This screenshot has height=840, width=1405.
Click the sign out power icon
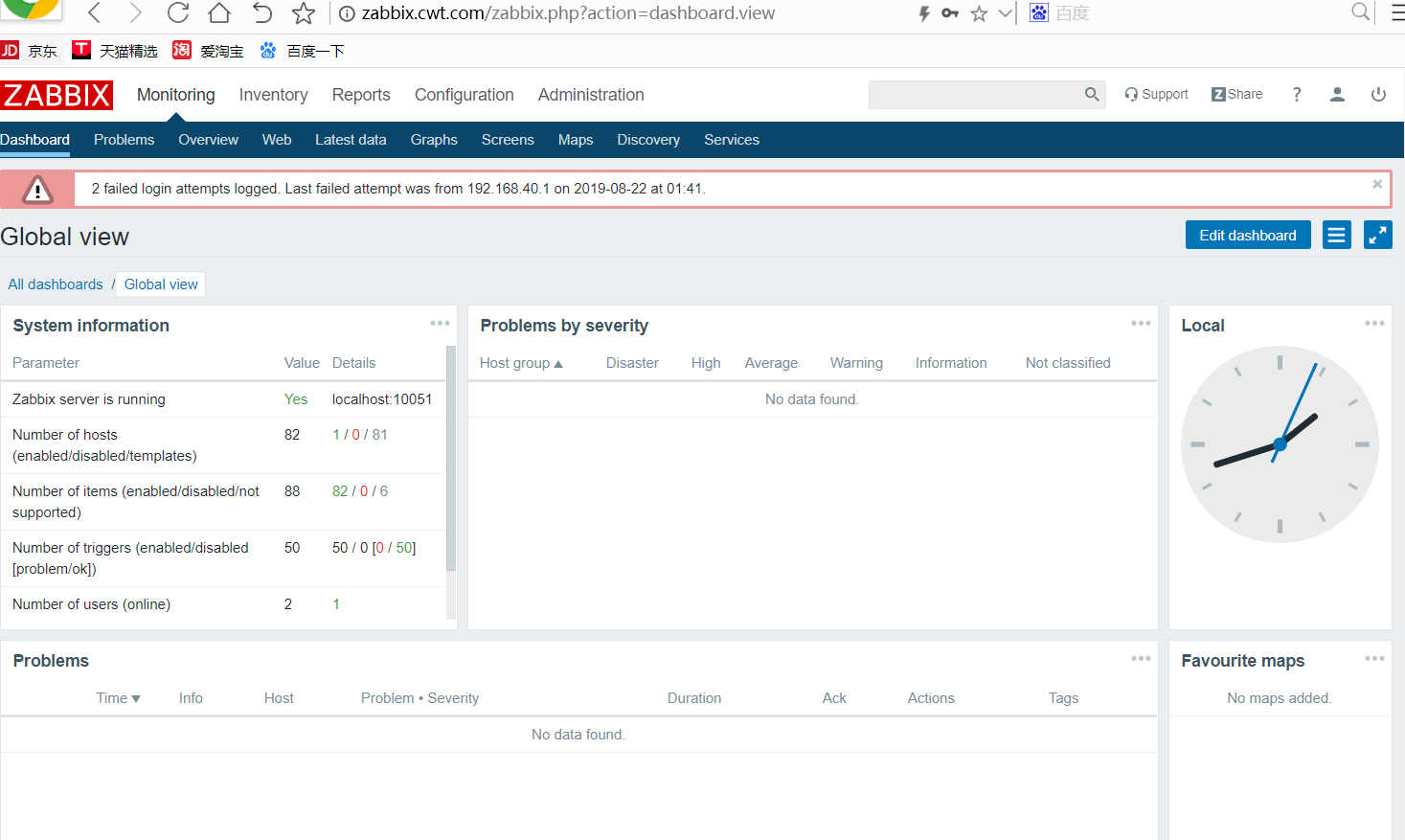coord(1378,94)
